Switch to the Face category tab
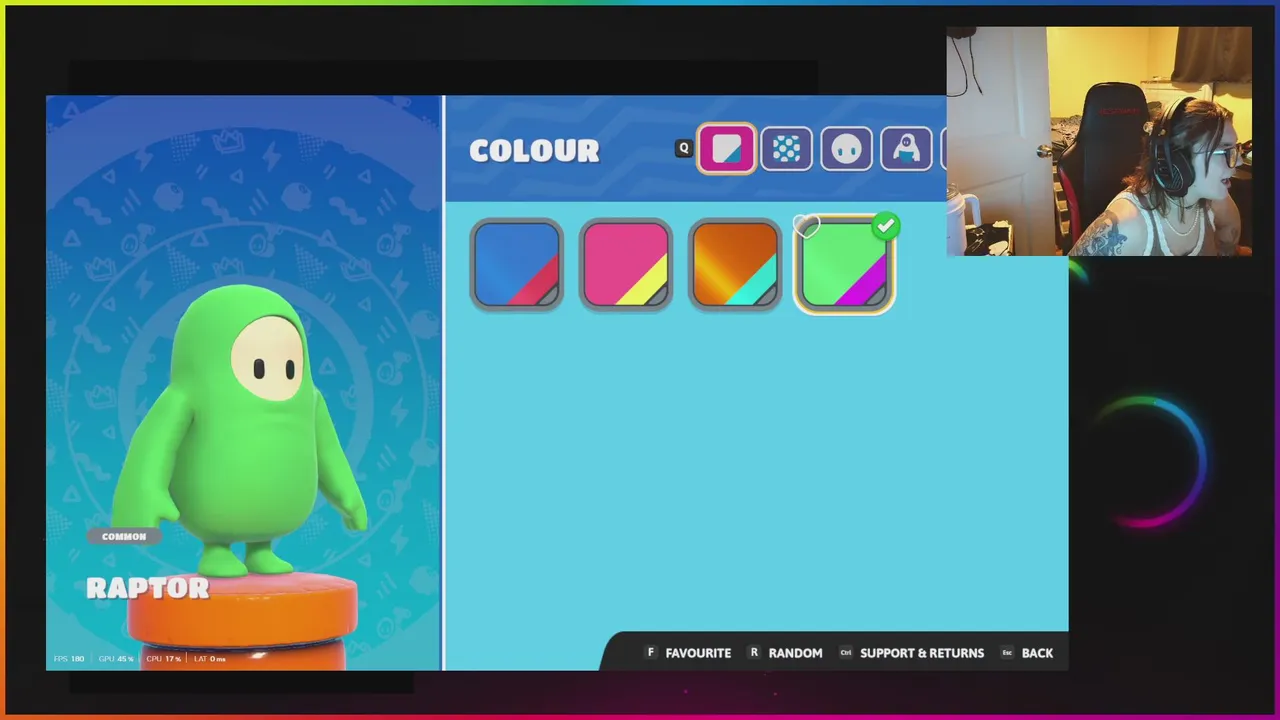Viewport: 1280px width, 720px height. (846, 150)
